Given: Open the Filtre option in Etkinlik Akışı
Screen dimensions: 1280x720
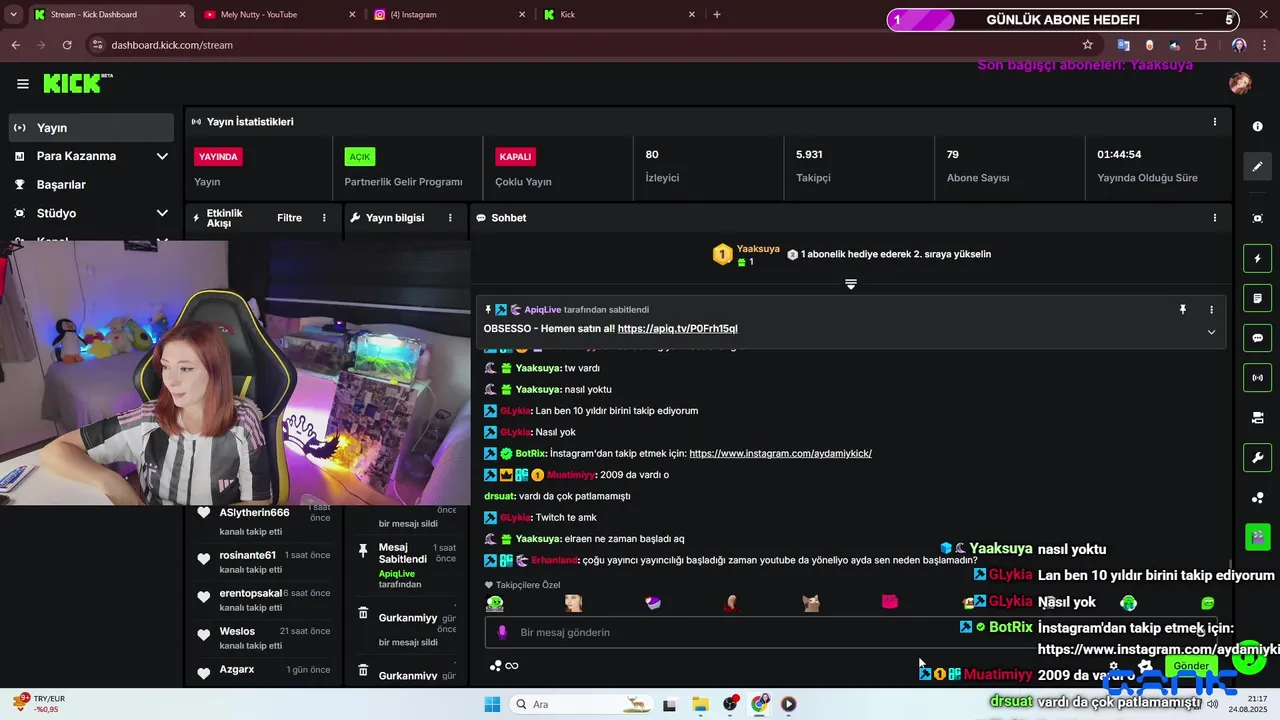Looking at the screenshot, I should 289,218.
